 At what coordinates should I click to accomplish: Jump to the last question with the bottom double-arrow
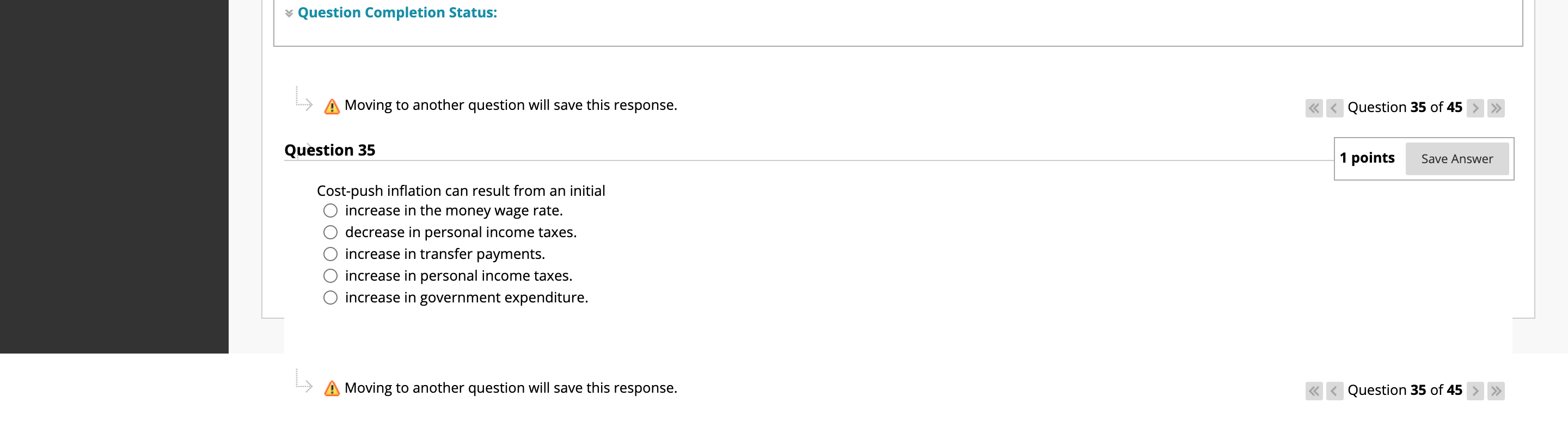(x=1497, y=391)
